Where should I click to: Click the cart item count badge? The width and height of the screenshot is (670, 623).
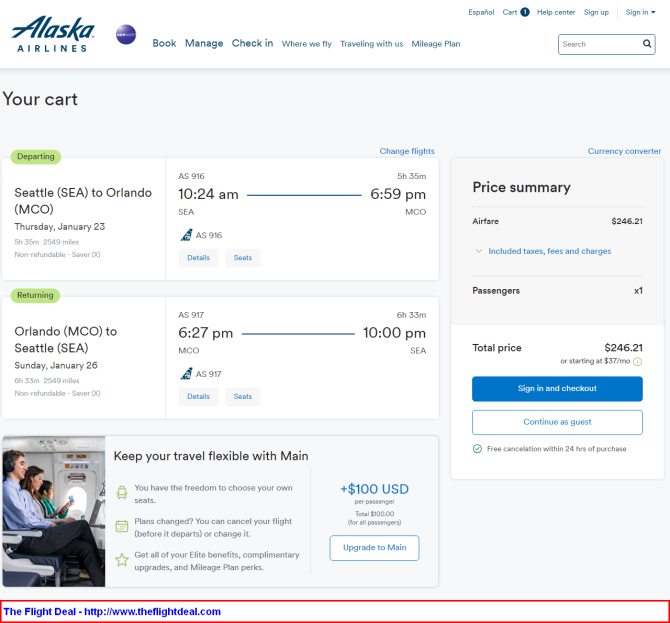coord(525,12)
